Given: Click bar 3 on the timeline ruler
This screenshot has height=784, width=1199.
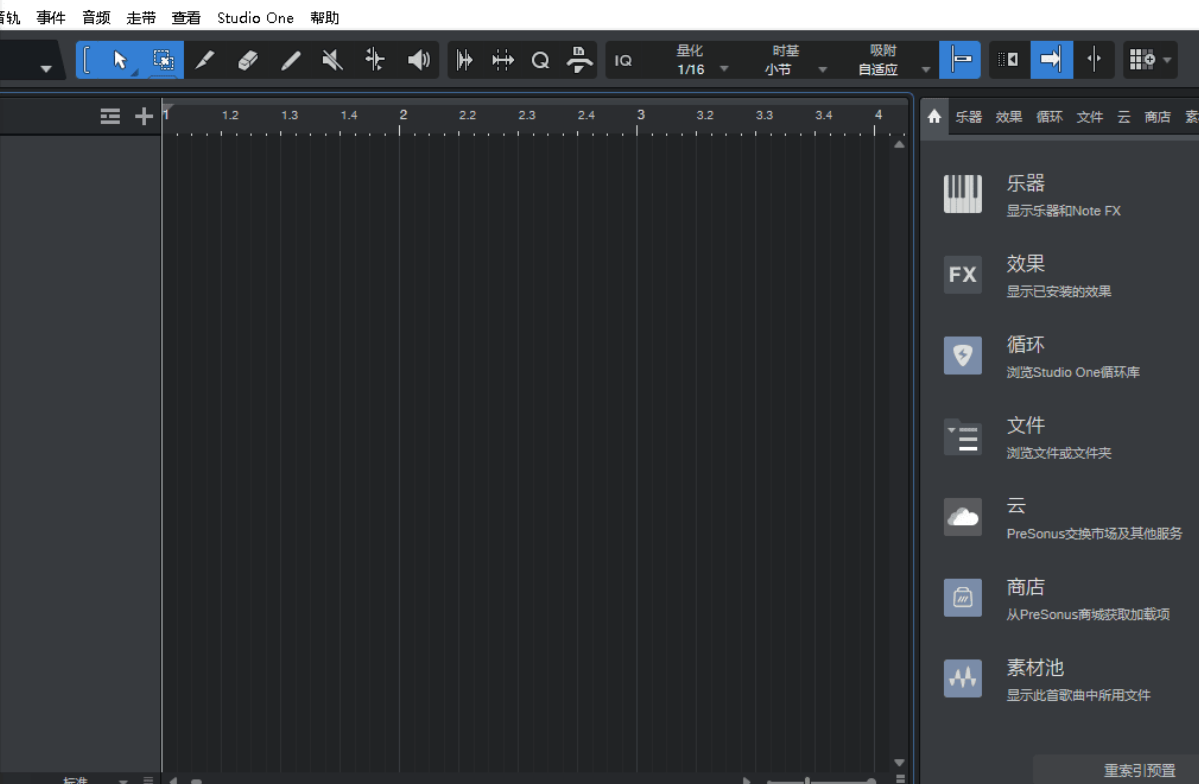Looking at the screenshot, I should point(640,115).
